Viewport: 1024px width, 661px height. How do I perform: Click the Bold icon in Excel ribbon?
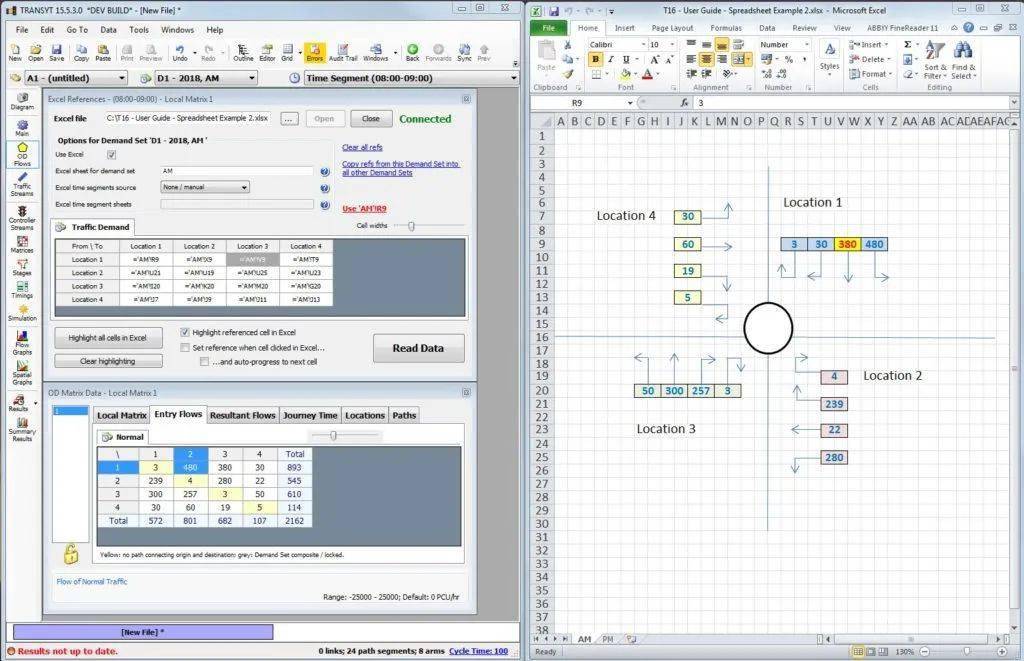tap(595, 60)
